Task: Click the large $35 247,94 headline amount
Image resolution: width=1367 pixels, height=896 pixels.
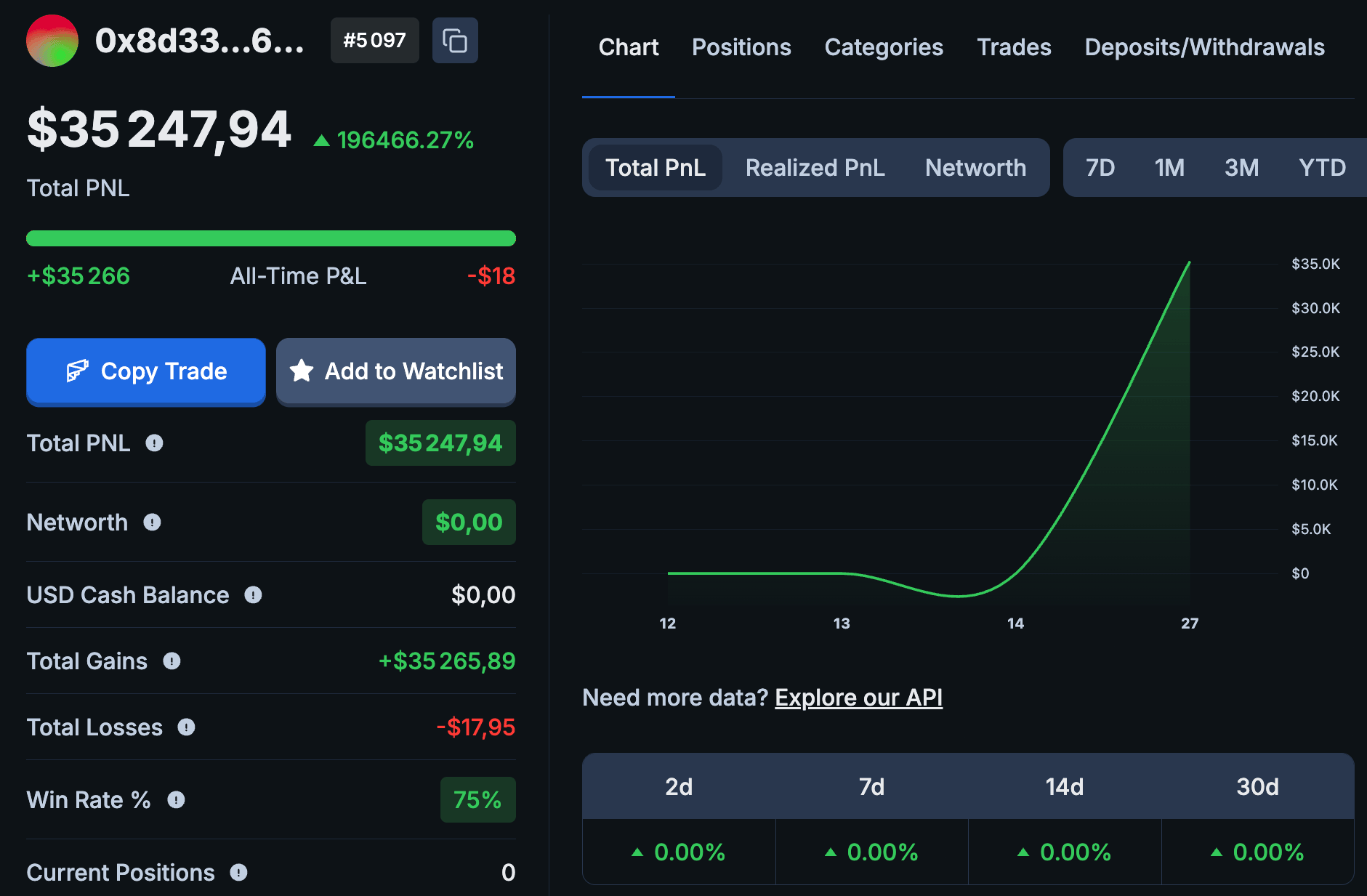Action: point(159,130)
